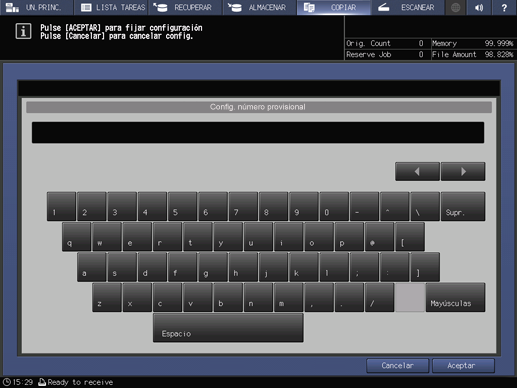Tap the d key

coord(152,267)
